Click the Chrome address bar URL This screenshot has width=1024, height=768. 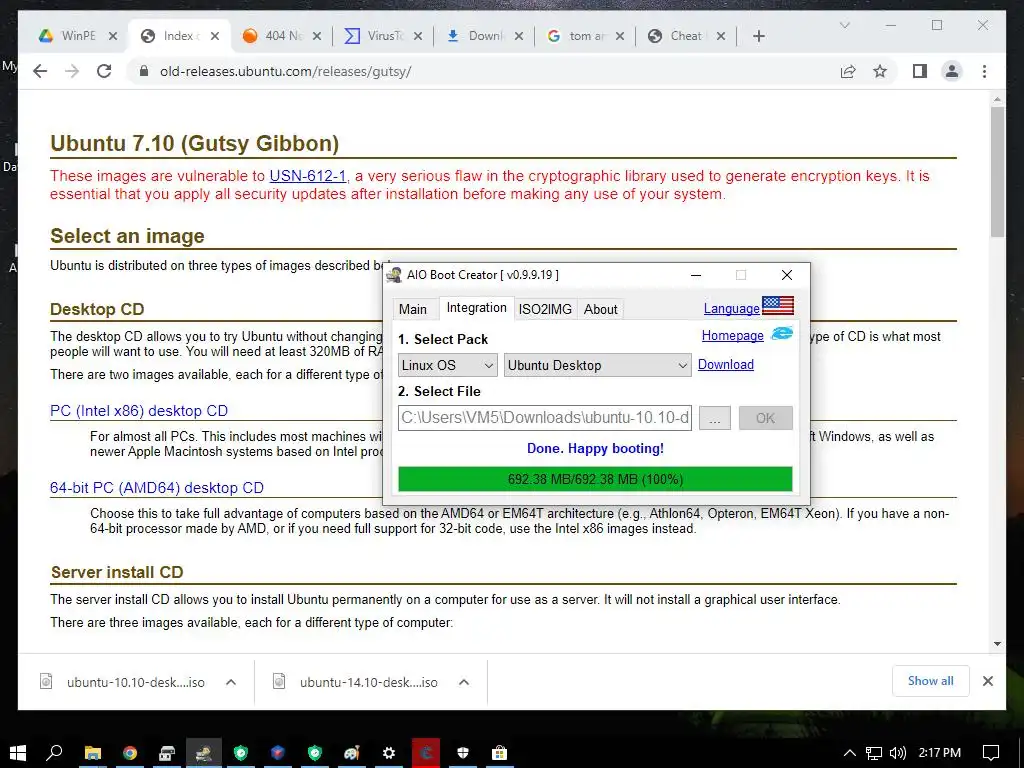285,71
